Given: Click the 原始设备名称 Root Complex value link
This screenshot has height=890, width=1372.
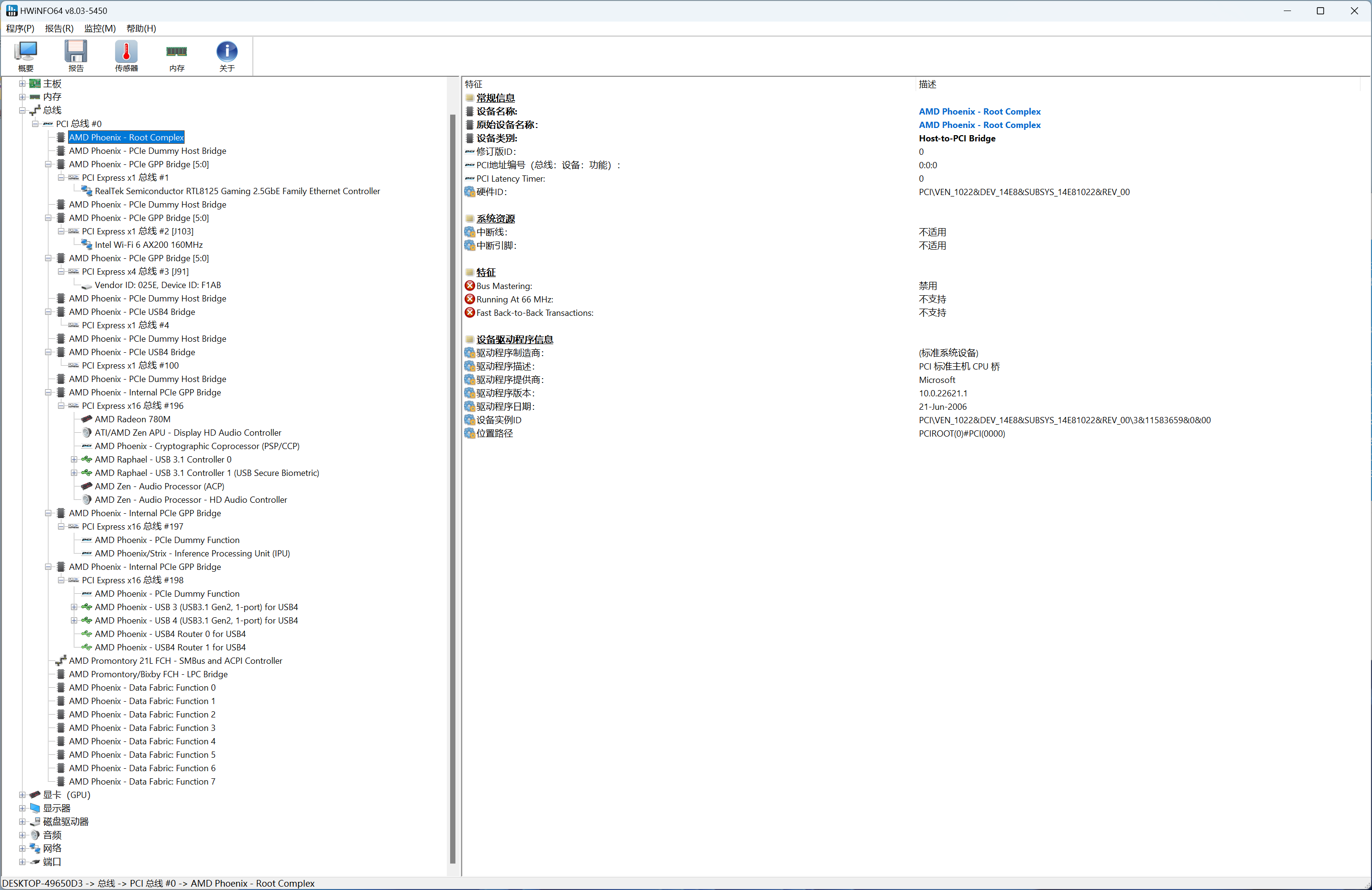Looking at the screenshot, I should tap(979, 125).
